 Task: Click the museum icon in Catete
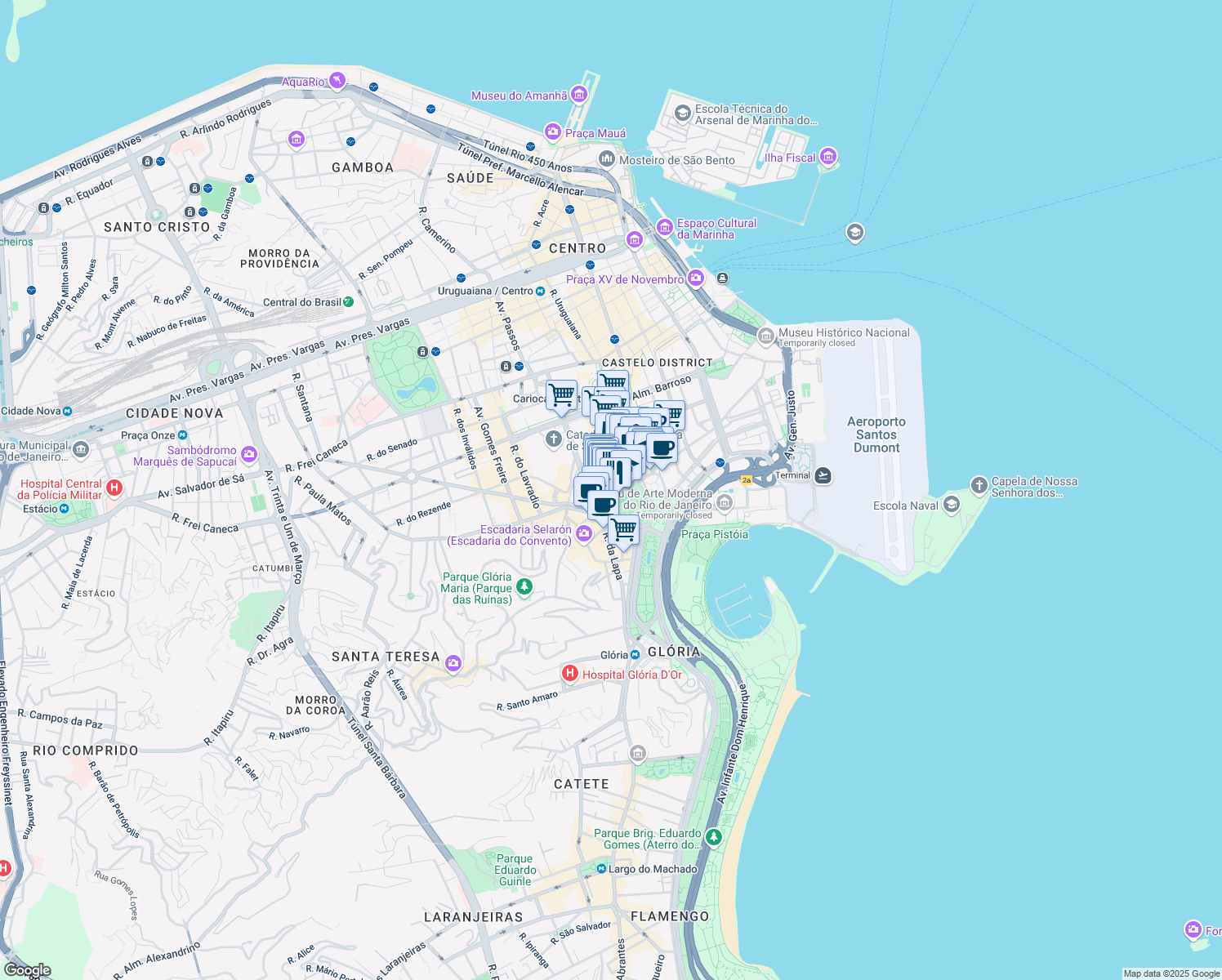point(638,752)
